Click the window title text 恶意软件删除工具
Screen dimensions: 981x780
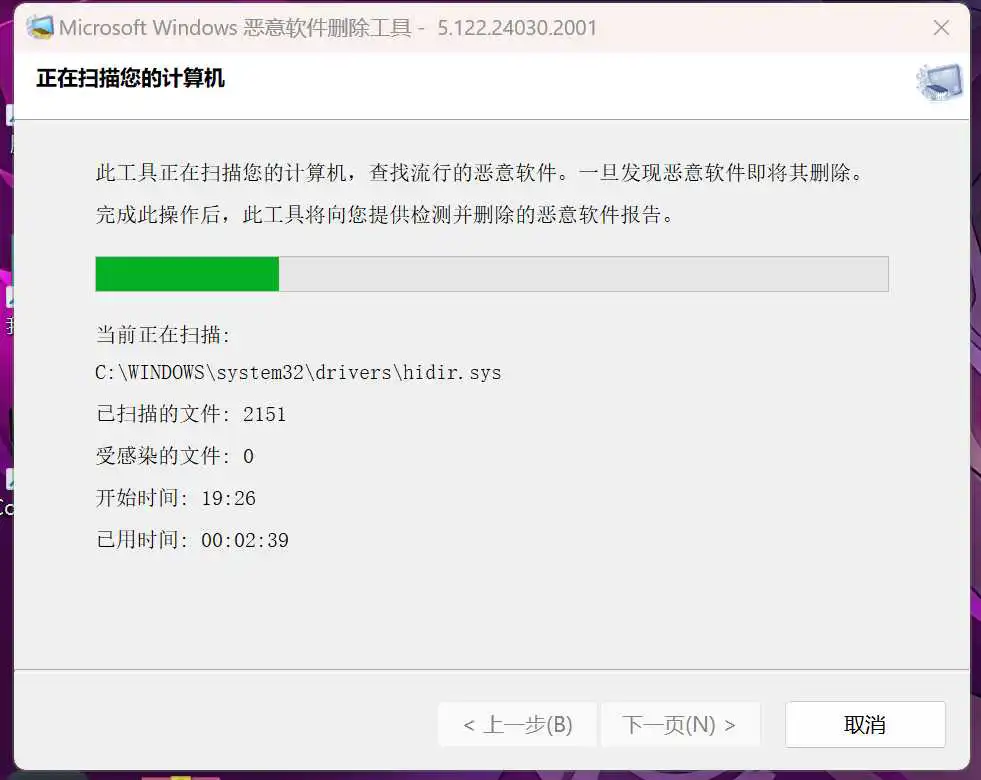327,28
